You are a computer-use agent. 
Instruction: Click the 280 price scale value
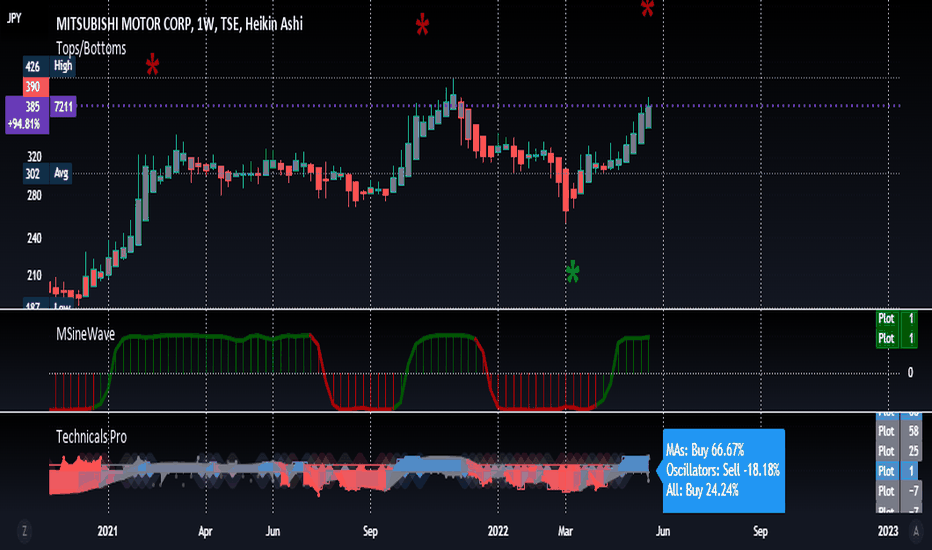34,195
